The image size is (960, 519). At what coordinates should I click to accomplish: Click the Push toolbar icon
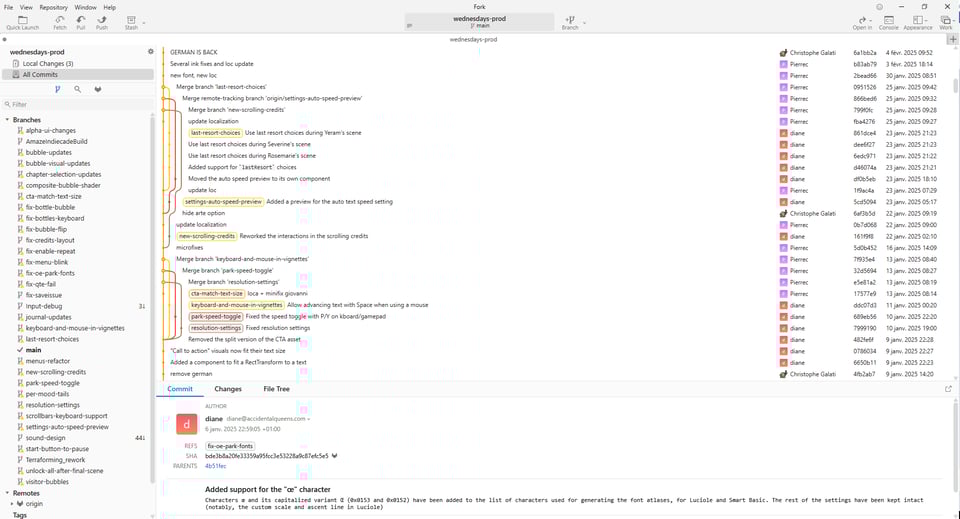coord(102,23)
